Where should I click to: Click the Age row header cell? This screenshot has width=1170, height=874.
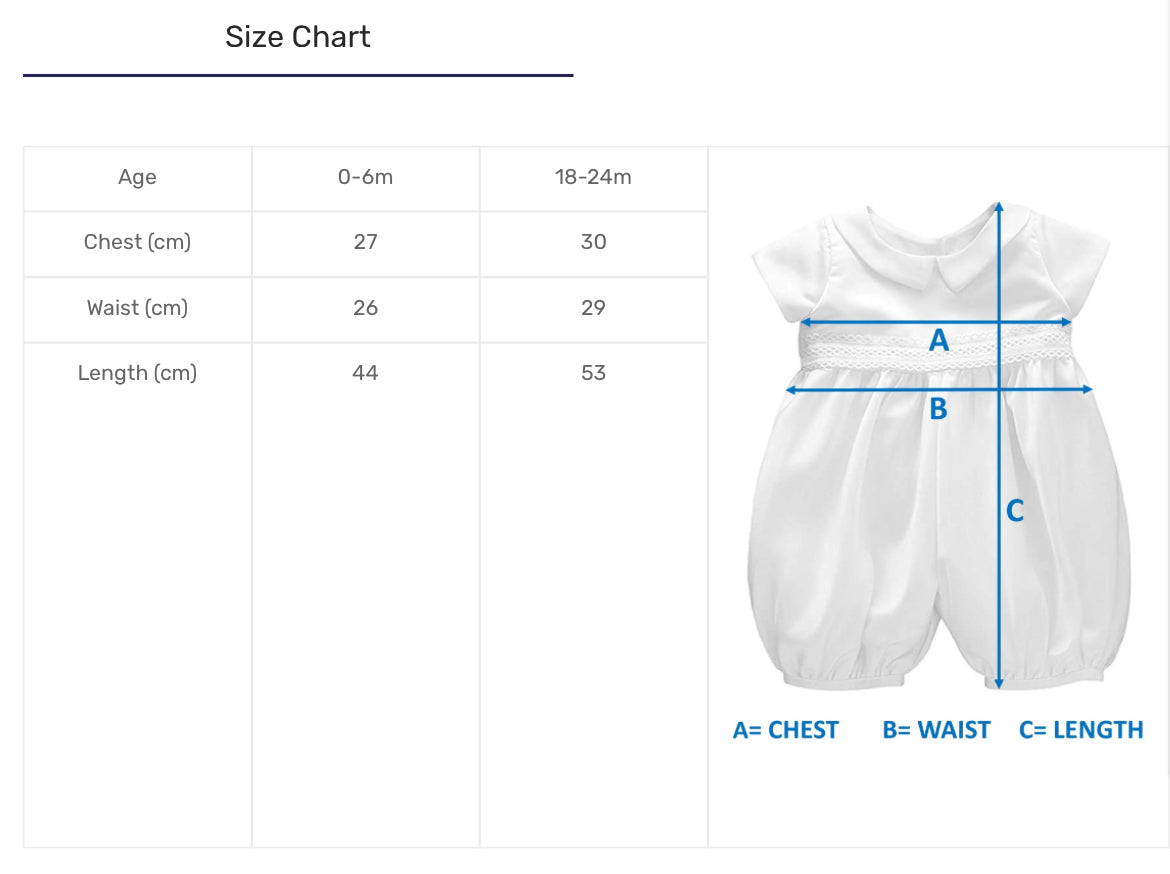pos(137,178)
